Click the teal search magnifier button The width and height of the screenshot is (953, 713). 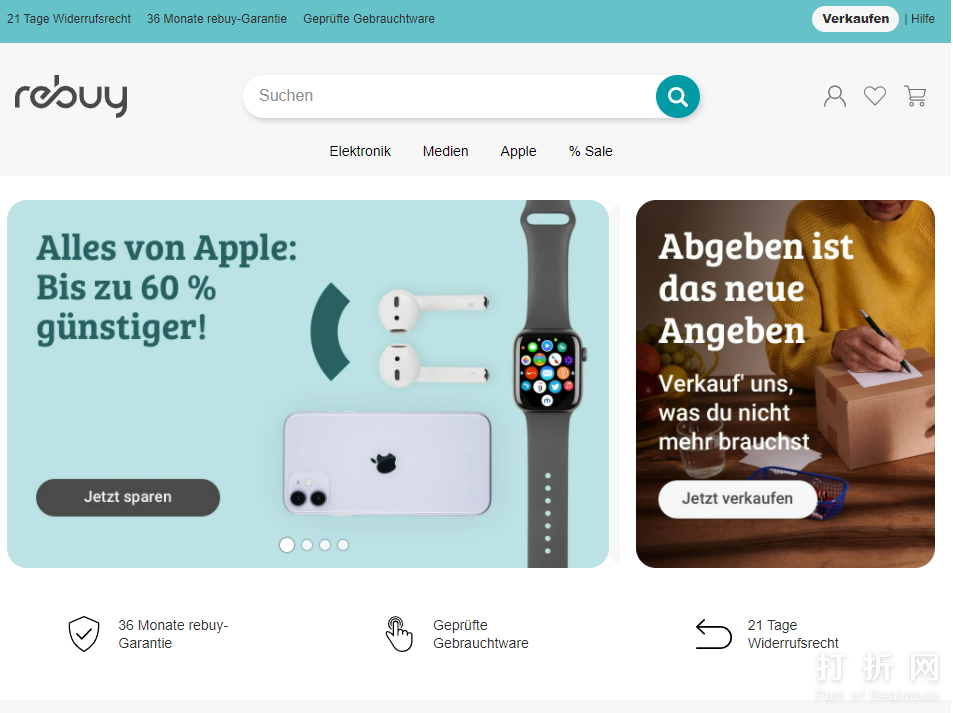[678, 97]
